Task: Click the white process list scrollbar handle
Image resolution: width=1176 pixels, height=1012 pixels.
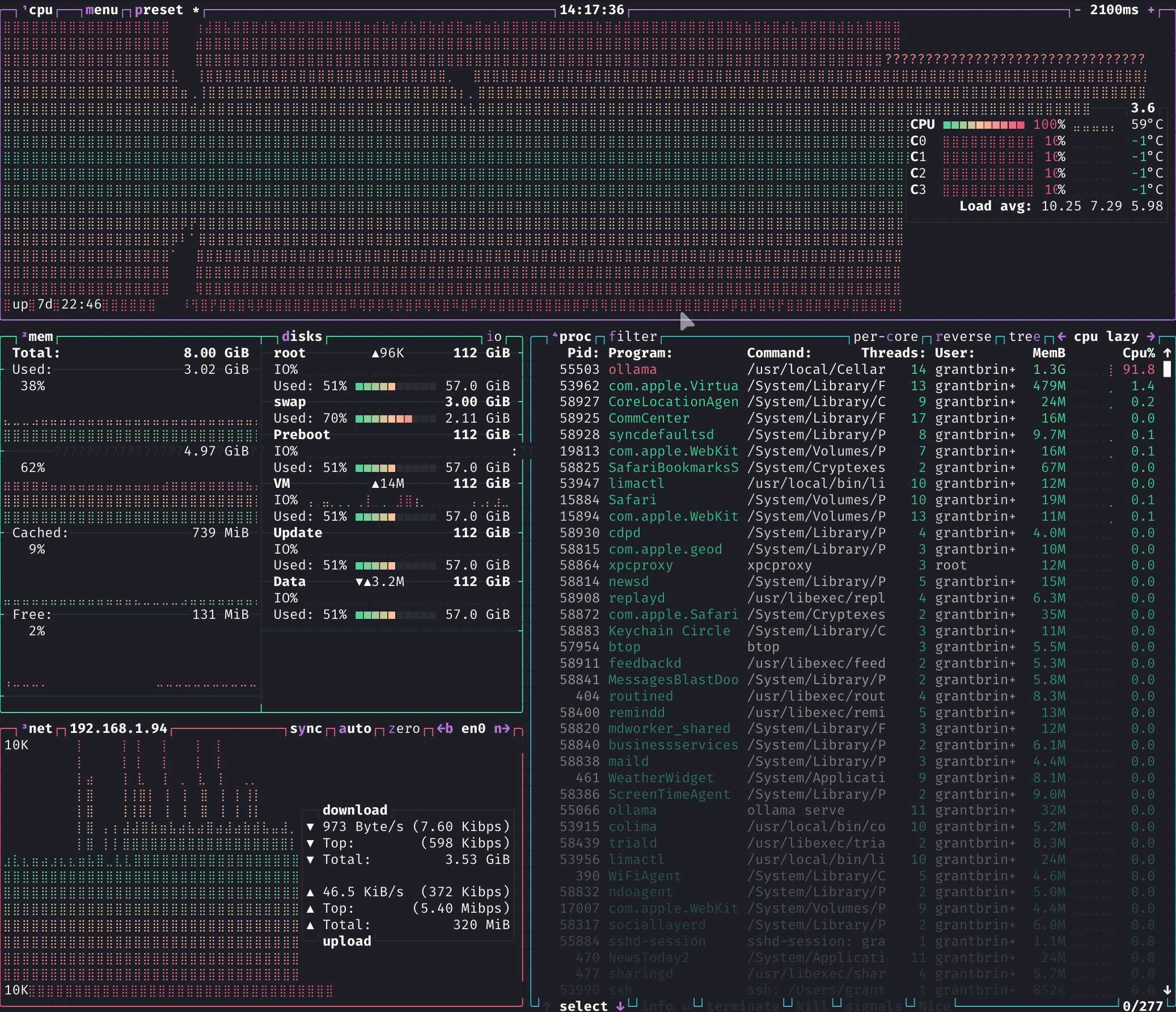Action: [1167, 369]
